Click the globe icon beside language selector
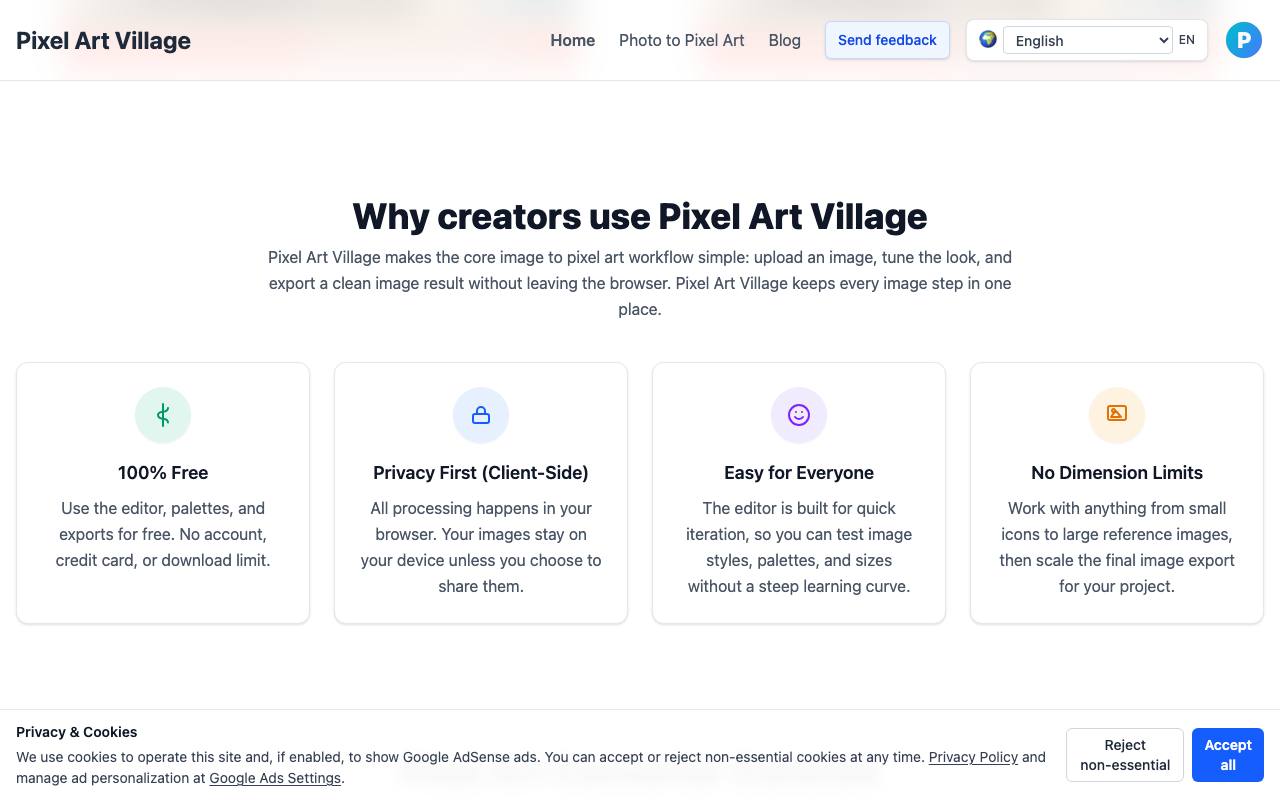This screenshot has width=1280, height=800. [988, 39]
